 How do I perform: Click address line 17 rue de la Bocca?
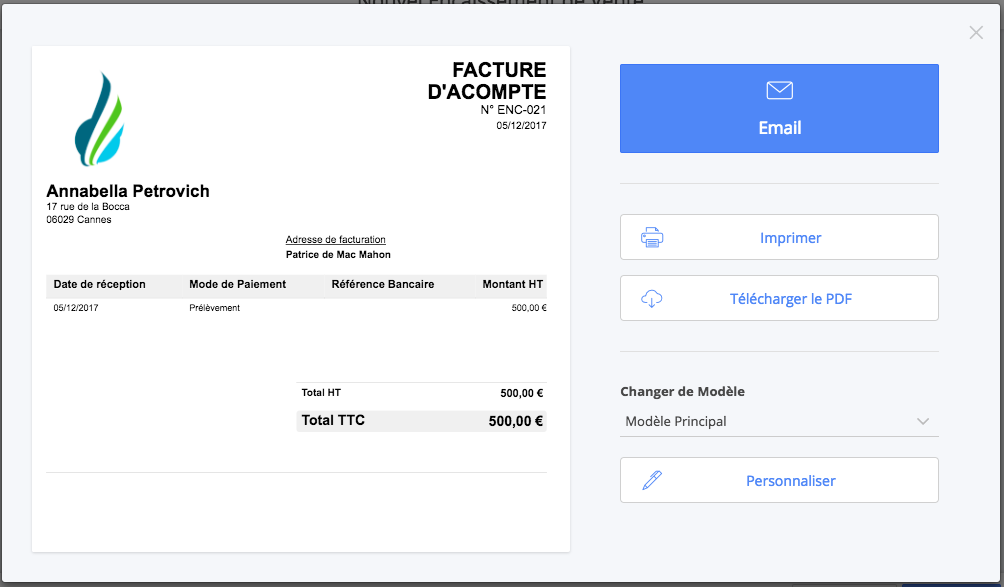(x=88, y=207)
